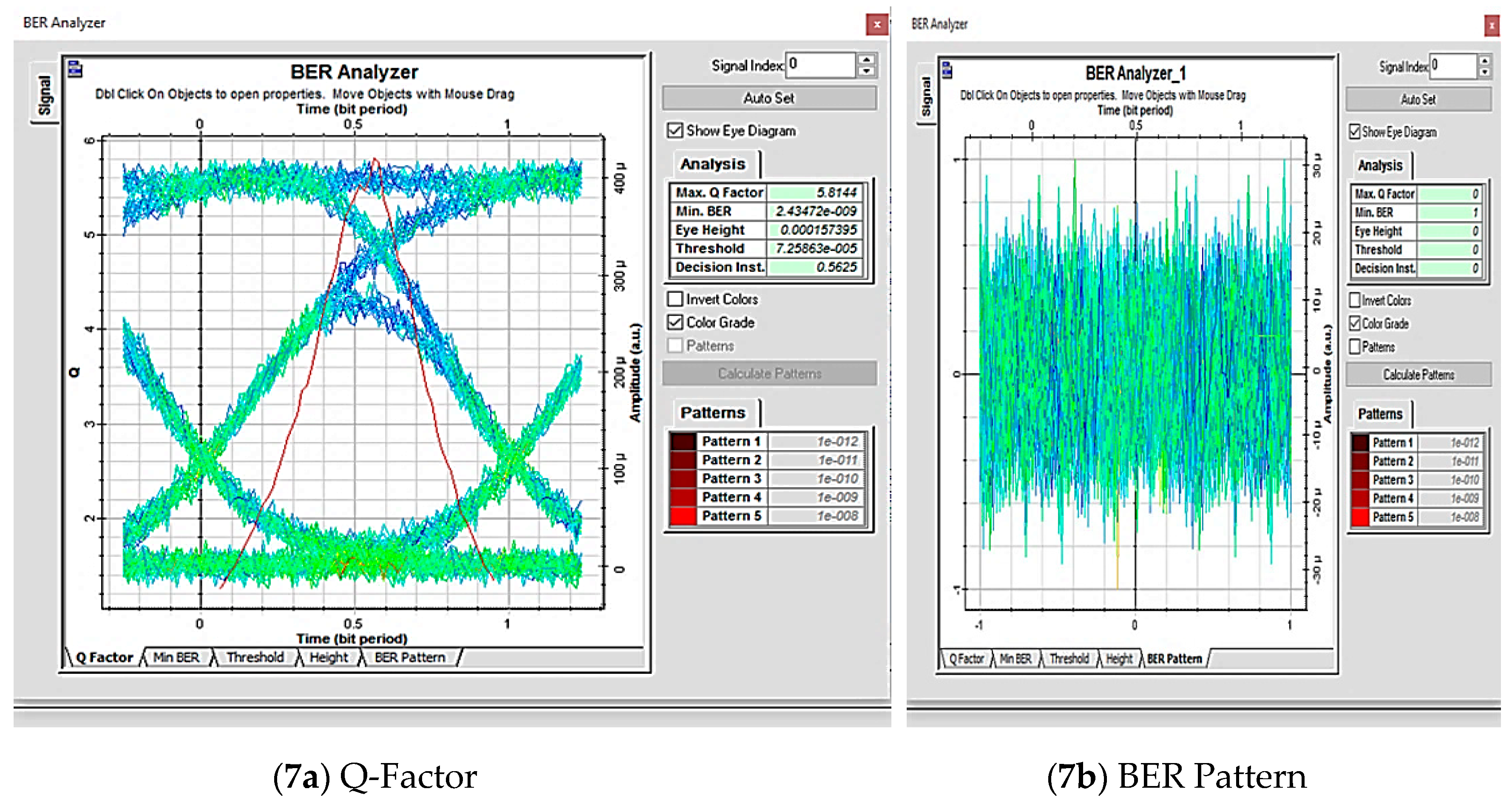Viewport: 1512px width, 806px height.
Task: Increase Signal Index with up arrow in left window
Action: pos(866,60)
